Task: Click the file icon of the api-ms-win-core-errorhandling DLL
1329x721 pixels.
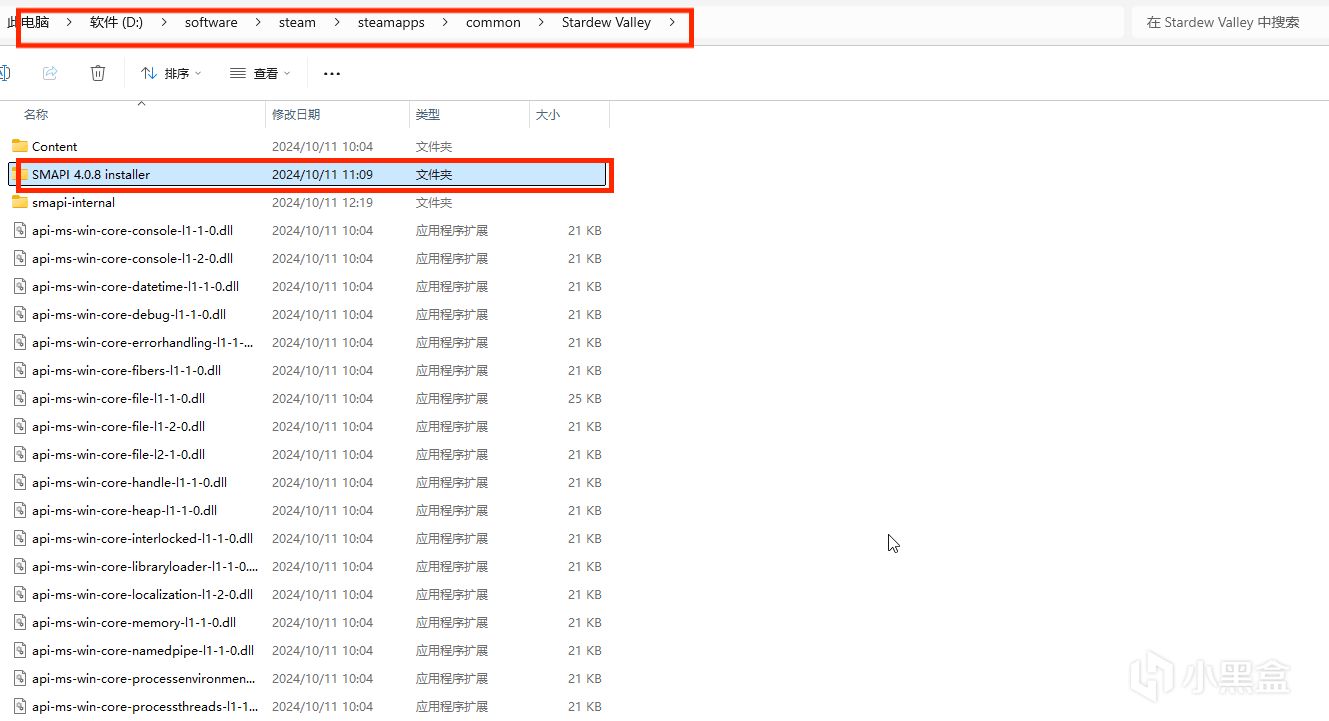Action: [x=20, y=342]
